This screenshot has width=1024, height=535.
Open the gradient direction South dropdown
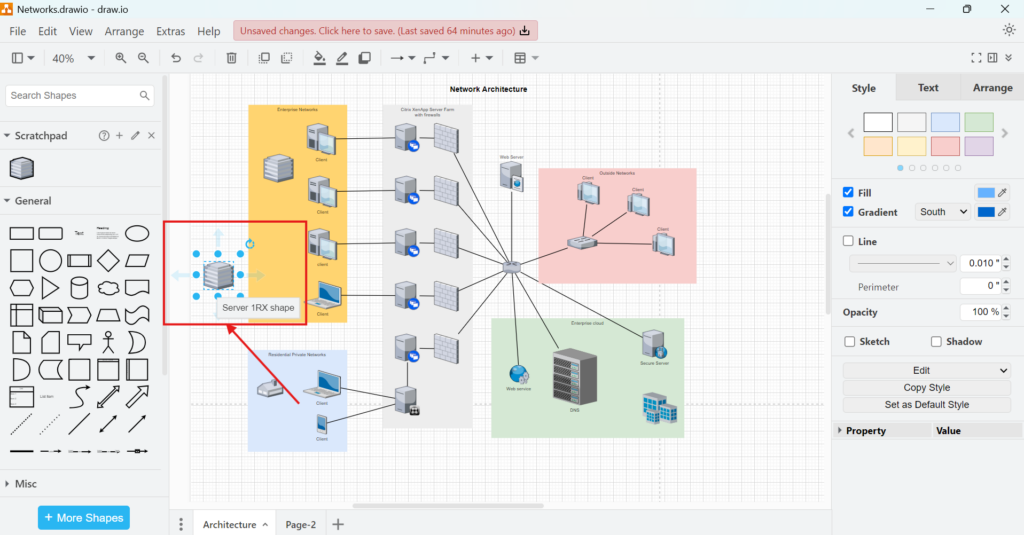coord(943,212)
